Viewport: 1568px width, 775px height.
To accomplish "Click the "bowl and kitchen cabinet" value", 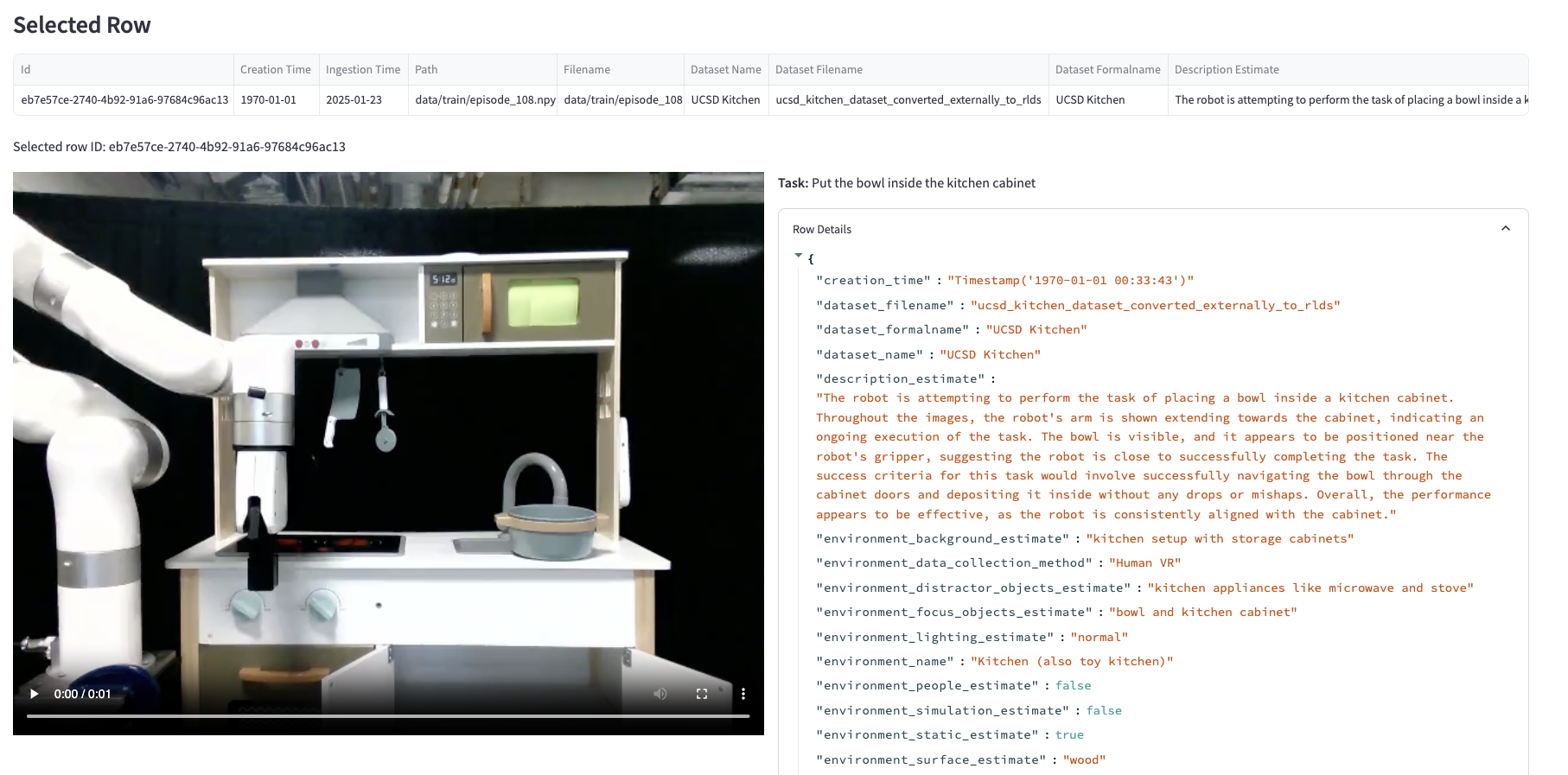I will [x=1202, y=613].
